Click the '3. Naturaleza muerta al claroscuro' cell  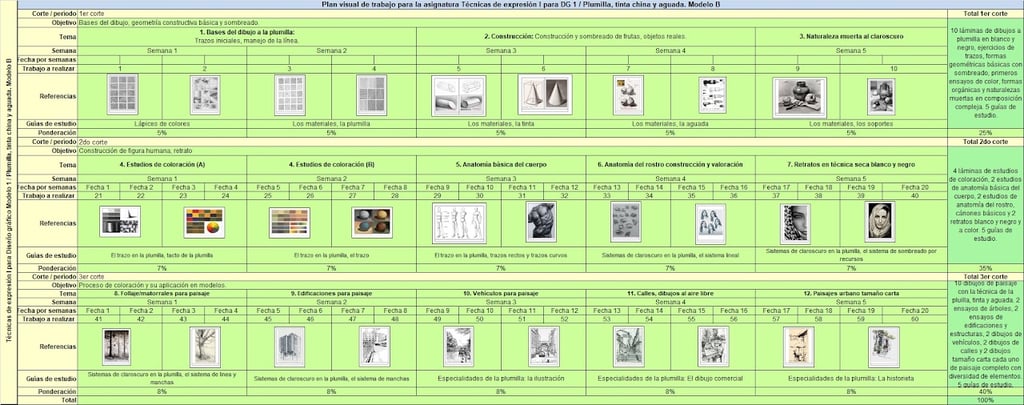point(851,36)
